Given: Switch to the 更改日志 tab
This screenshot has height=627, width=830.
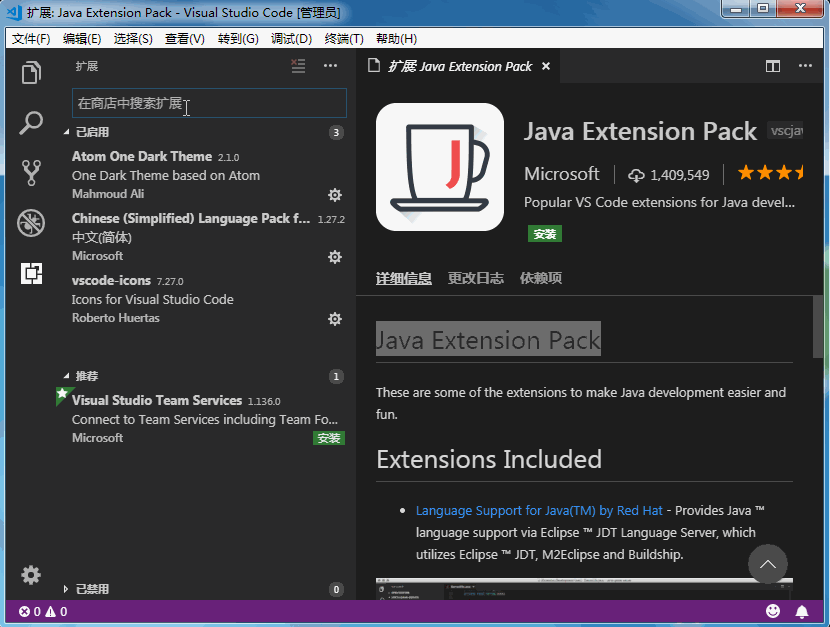Looking at the screenshot, I should tap(476, 278).
